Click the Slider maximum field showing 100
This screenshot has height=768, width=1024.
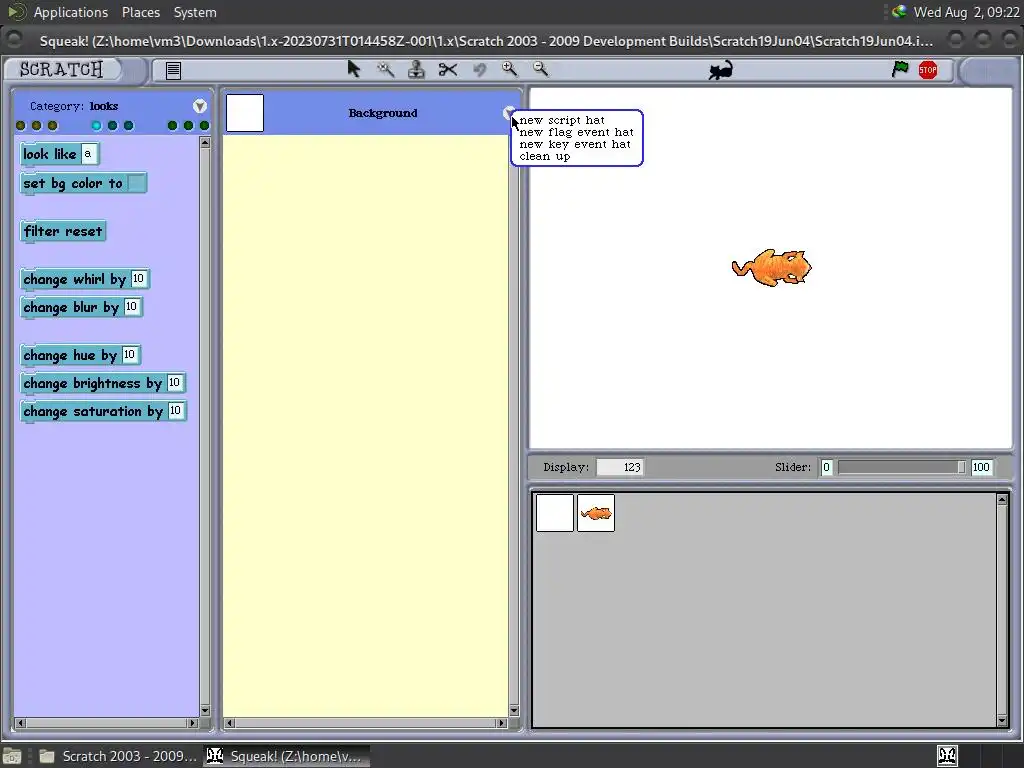(x=981, y=467)
